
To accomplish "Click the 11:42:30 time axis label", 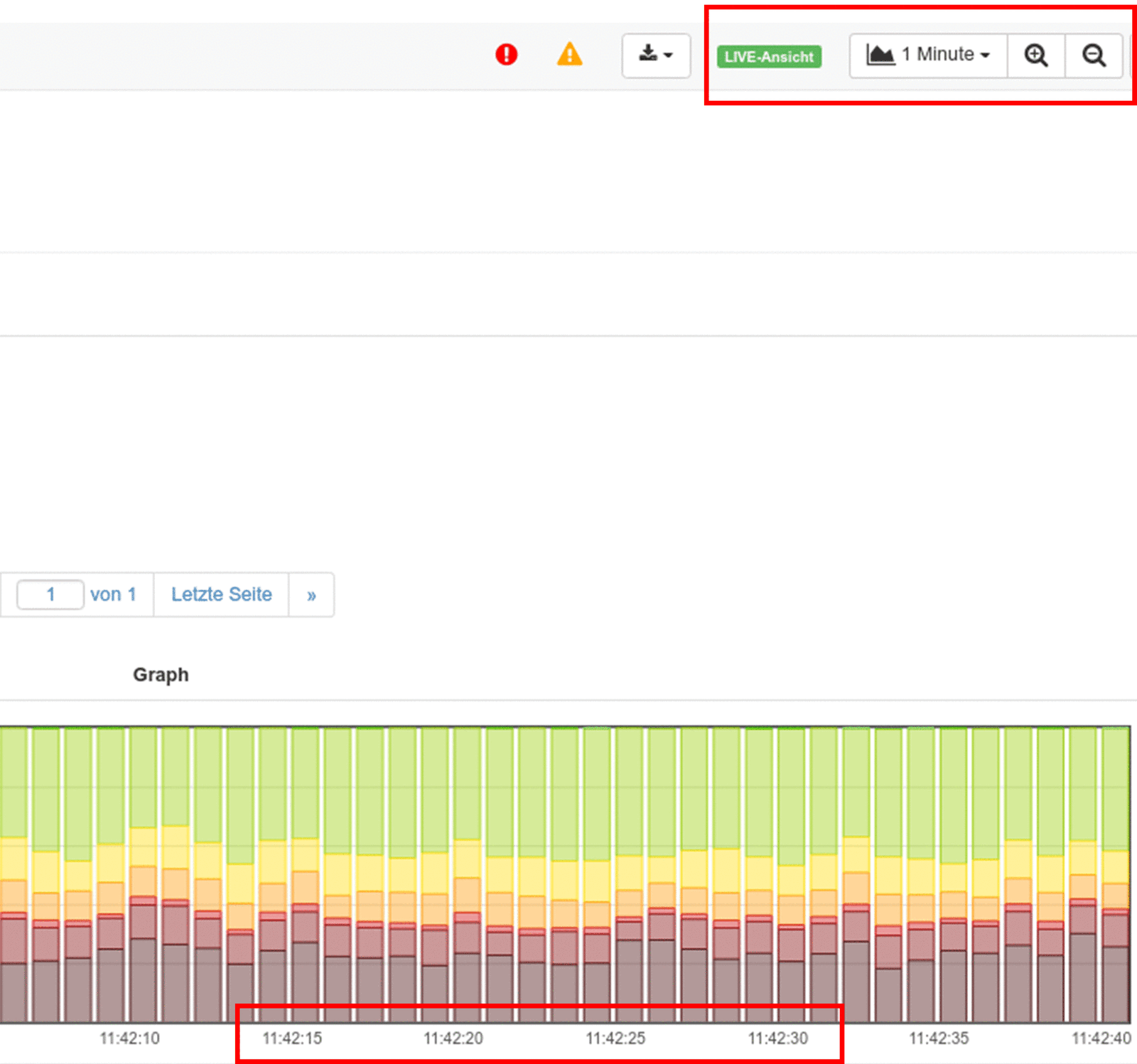I will 777,1038.
